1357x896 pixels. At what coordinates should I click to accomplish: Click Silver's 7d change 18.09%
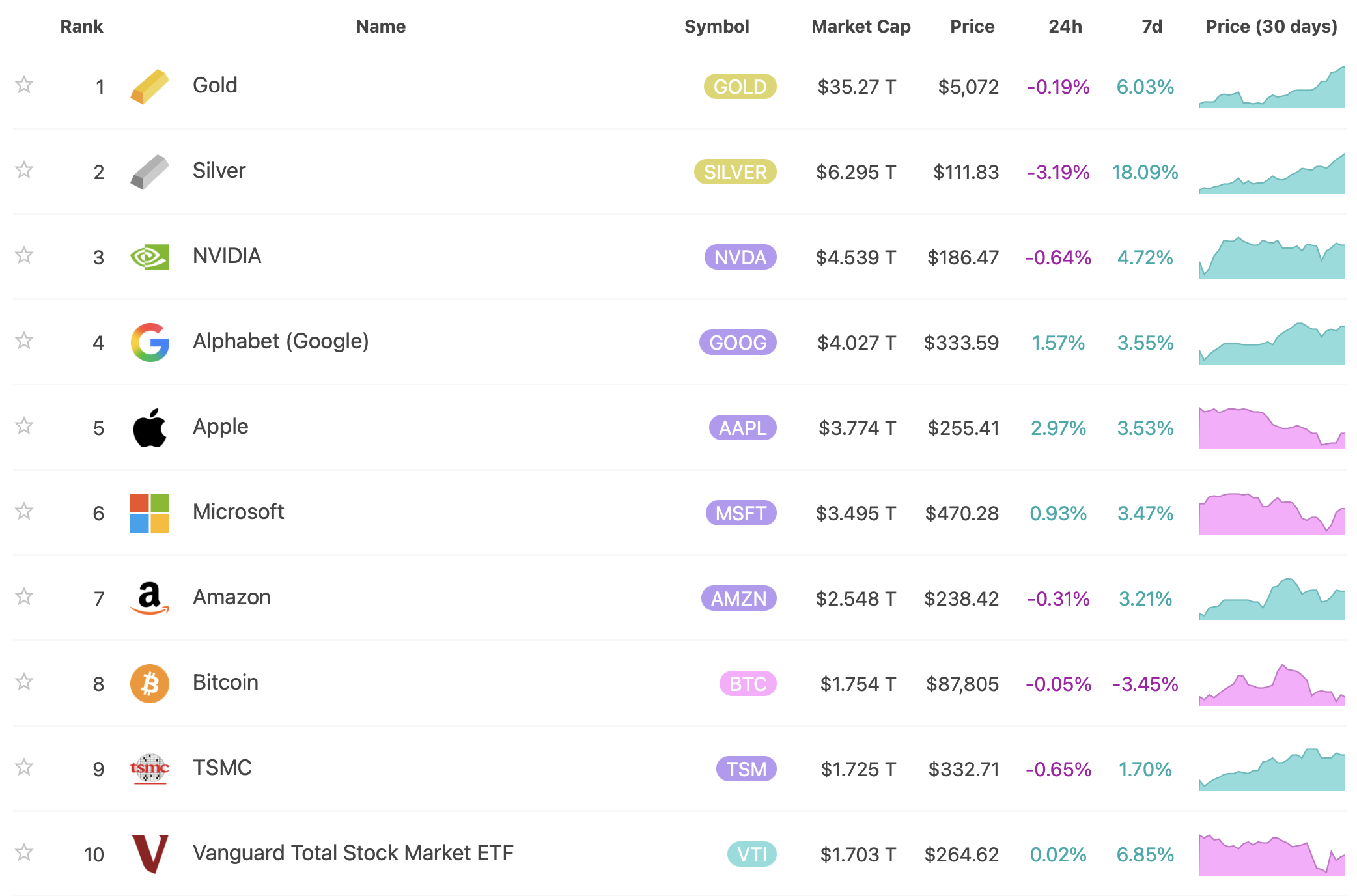point(1145,172)
